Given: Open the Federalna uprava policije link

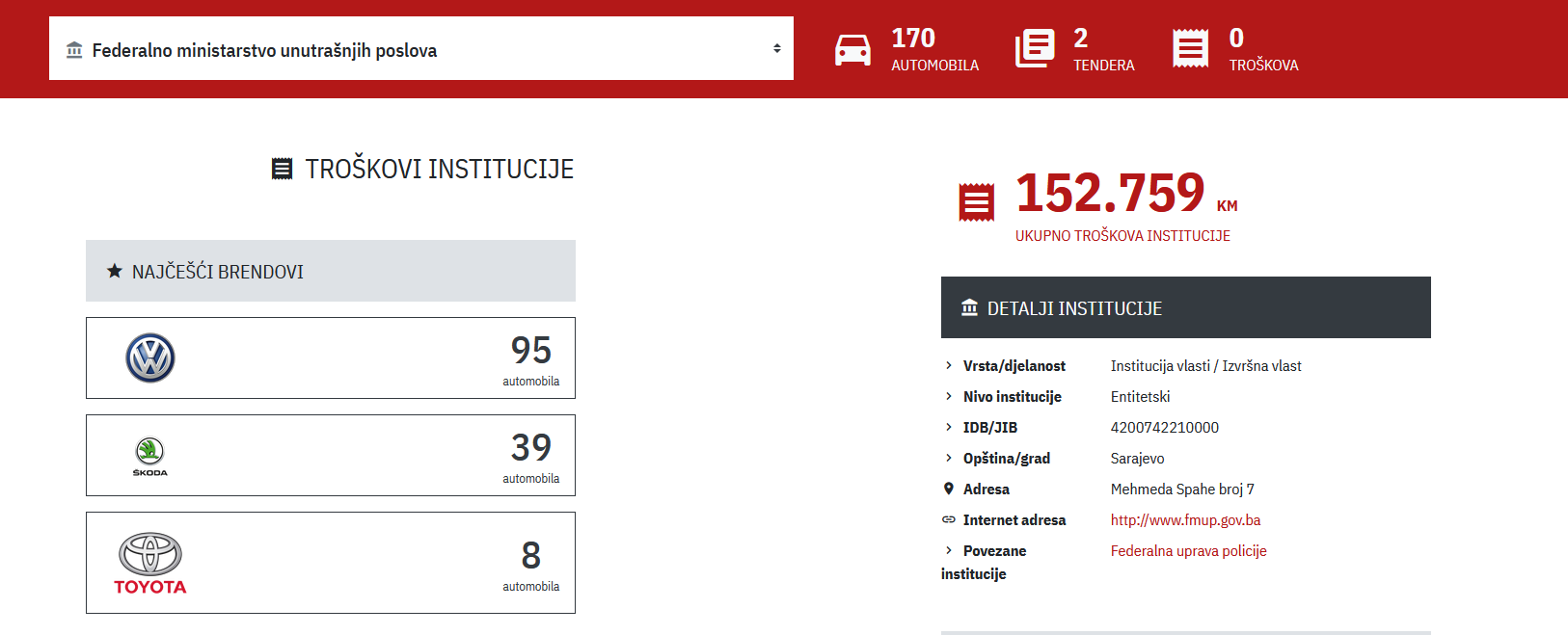Looking at the screenshot, I should (x=1188, y=551).
